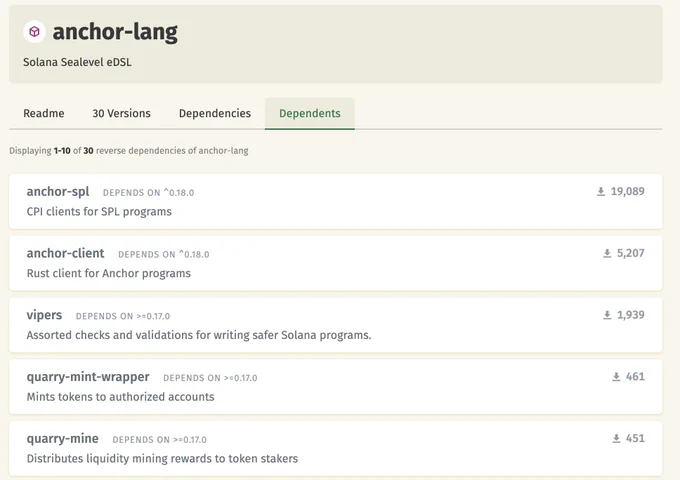
Task: Open the quarry-mine crate link
Action: [x=62, y=439]
